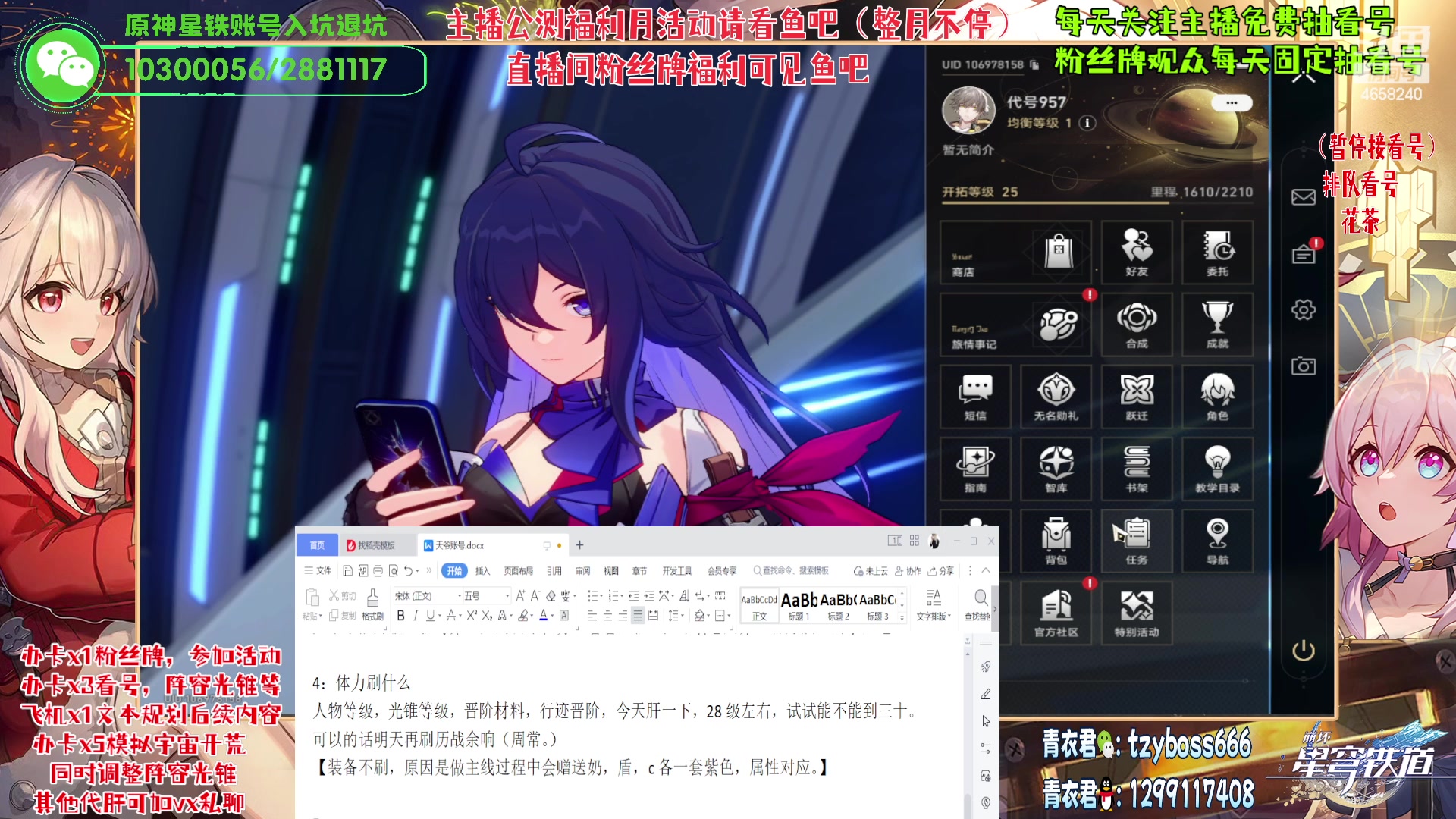Open the 角色 character screen
This screenshot has height=819, width=1456.
(x=1218, y=397)
